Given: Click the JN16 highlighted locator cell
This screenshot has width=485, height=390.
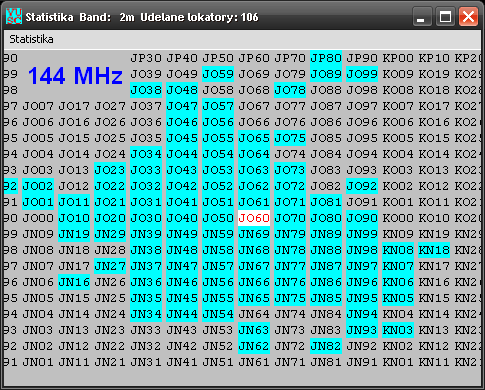Looking at the screenshot, I should pos(74,282).
